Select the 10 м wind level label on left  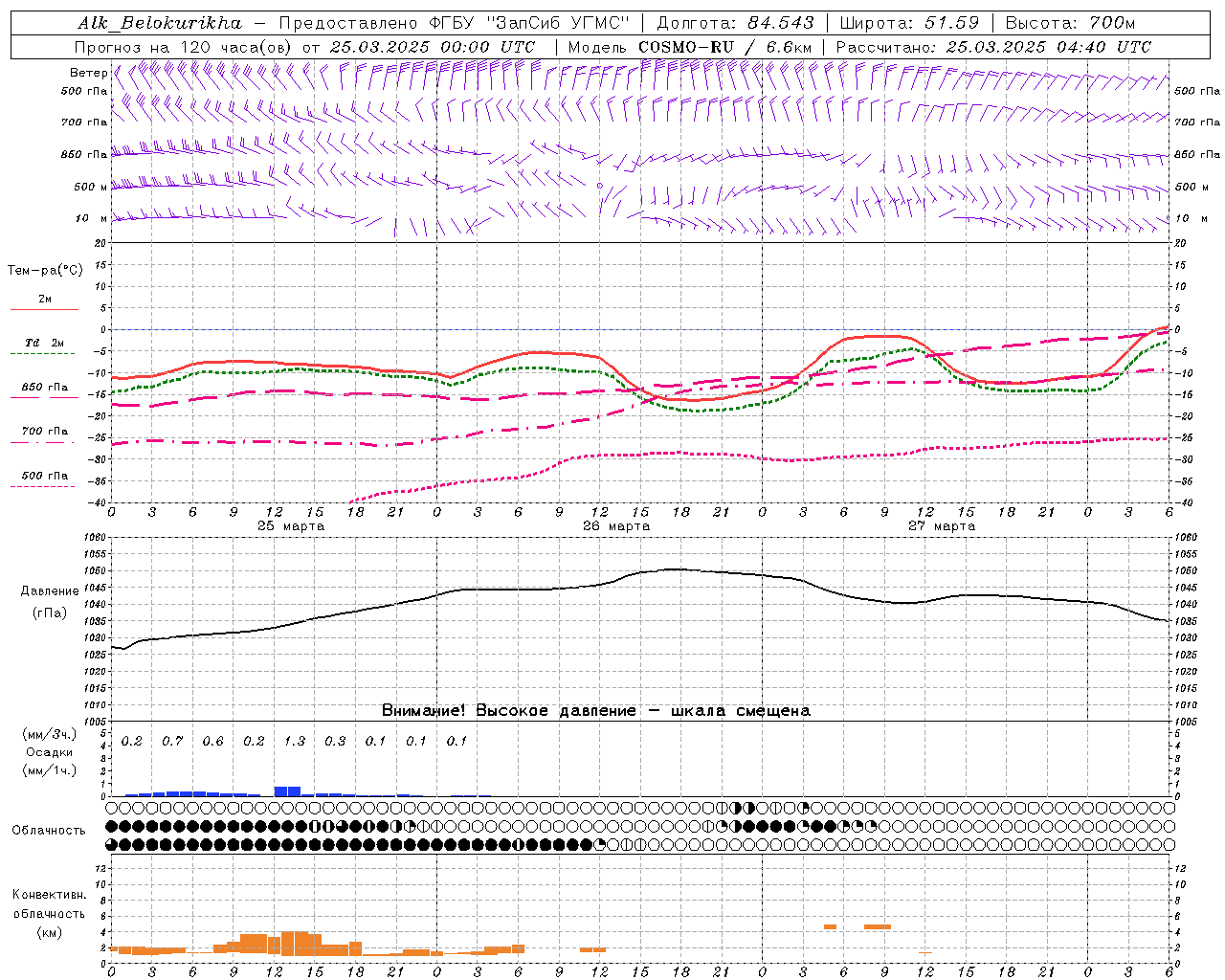(92, 219)
